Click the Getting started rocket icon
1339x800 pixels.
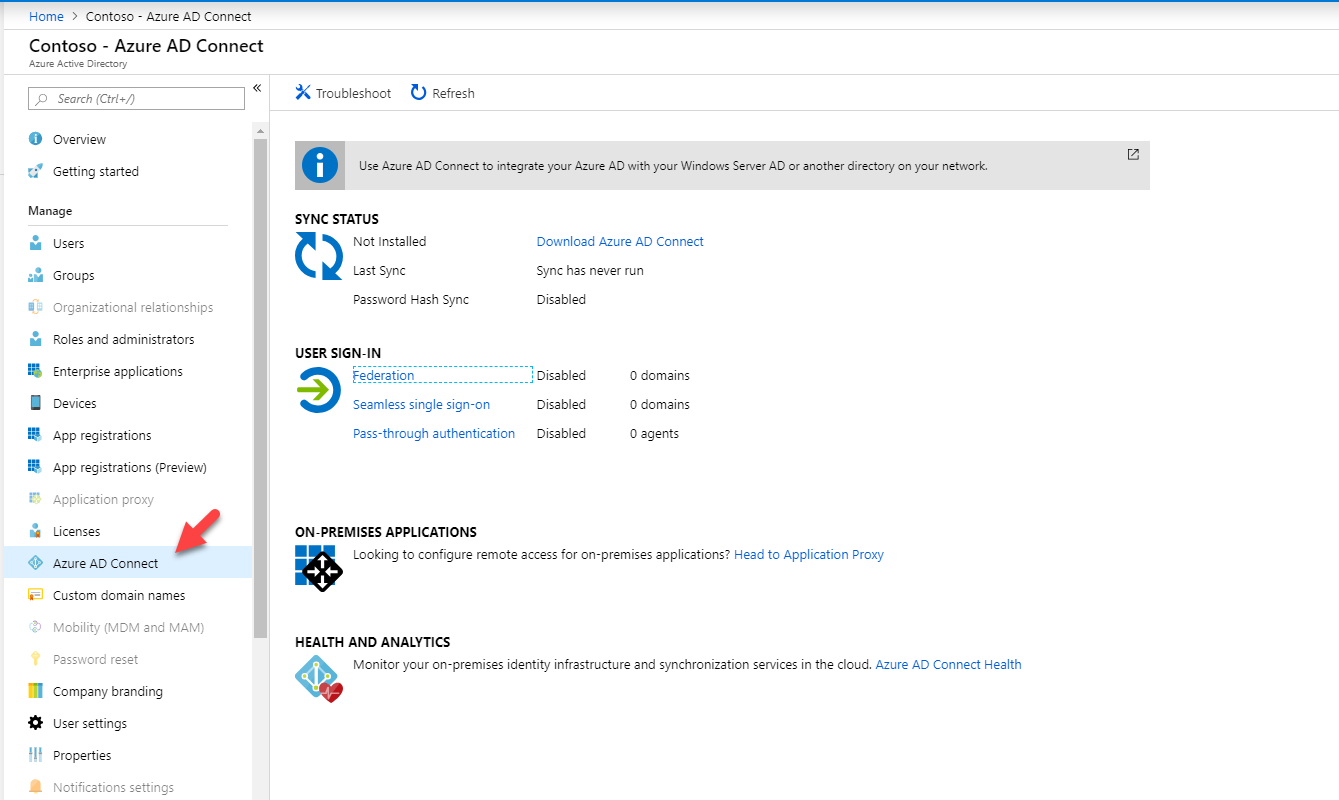(36, 171)
